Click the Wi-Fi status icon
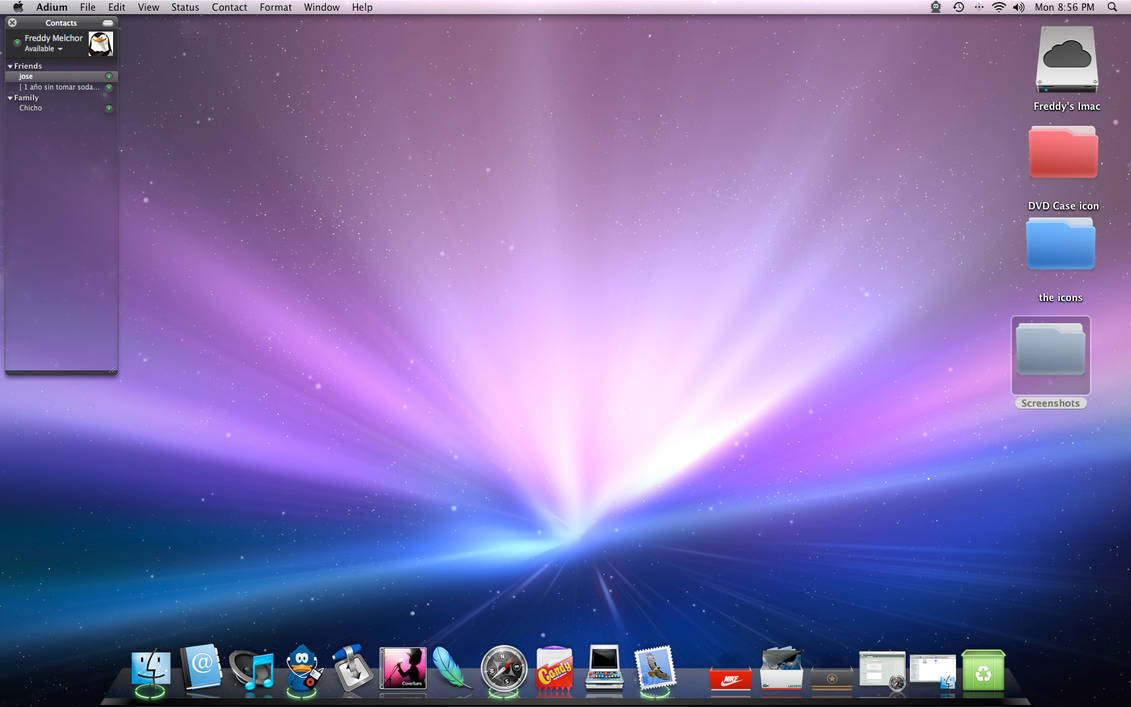1131x707 pixels. pyautogui.click(x=998, y=7)
